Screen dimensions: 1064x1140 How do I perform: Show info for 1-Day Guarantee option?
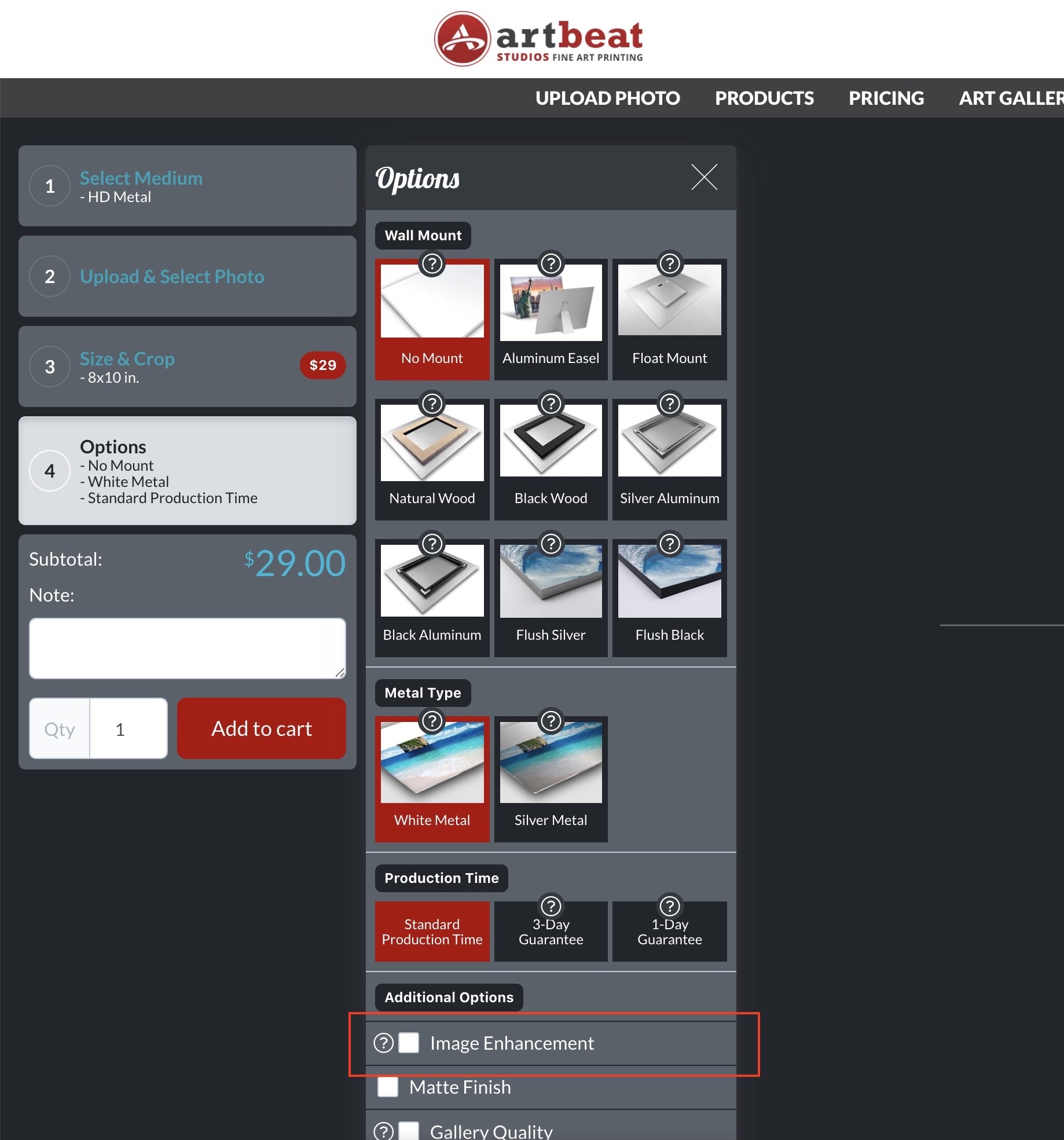pyautogui.click(x=669, y=906)
